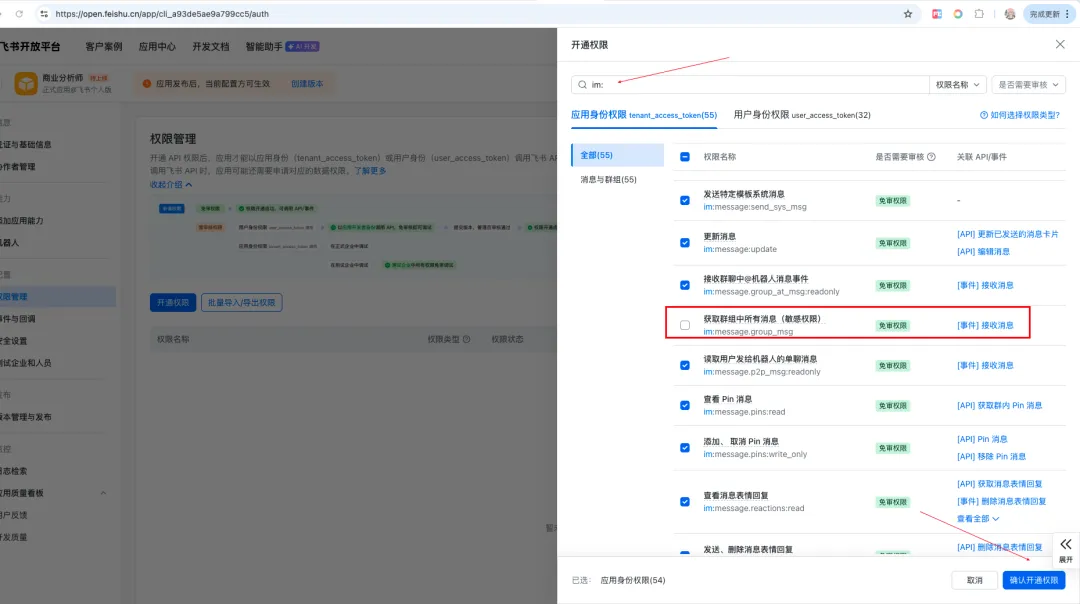Click 确认开通权限 button
1080x604 pixels.
(x=1034, y=580)
